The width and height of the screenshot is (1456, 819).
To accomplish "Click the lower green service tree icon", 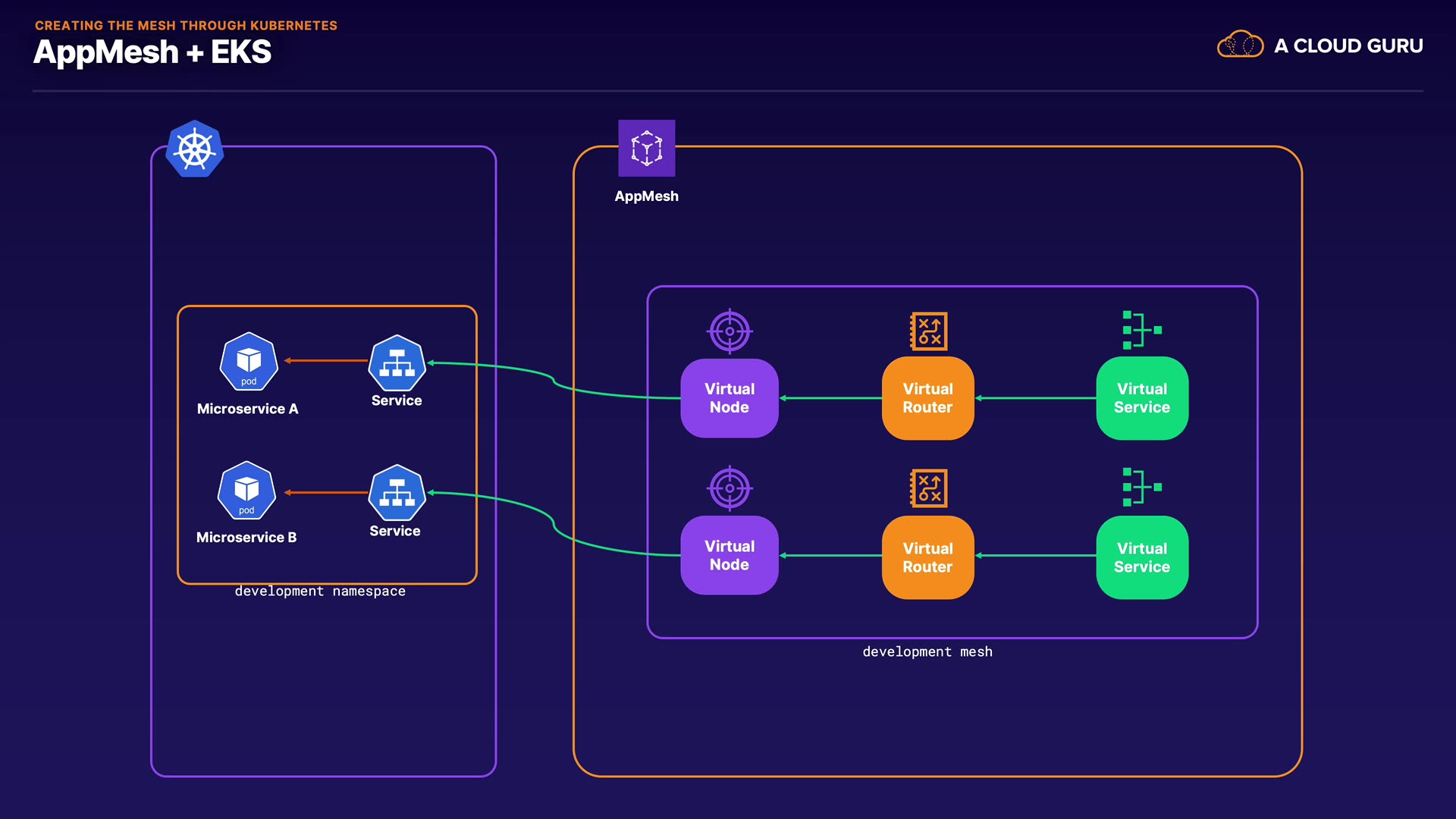I will tap(1141, 487).
